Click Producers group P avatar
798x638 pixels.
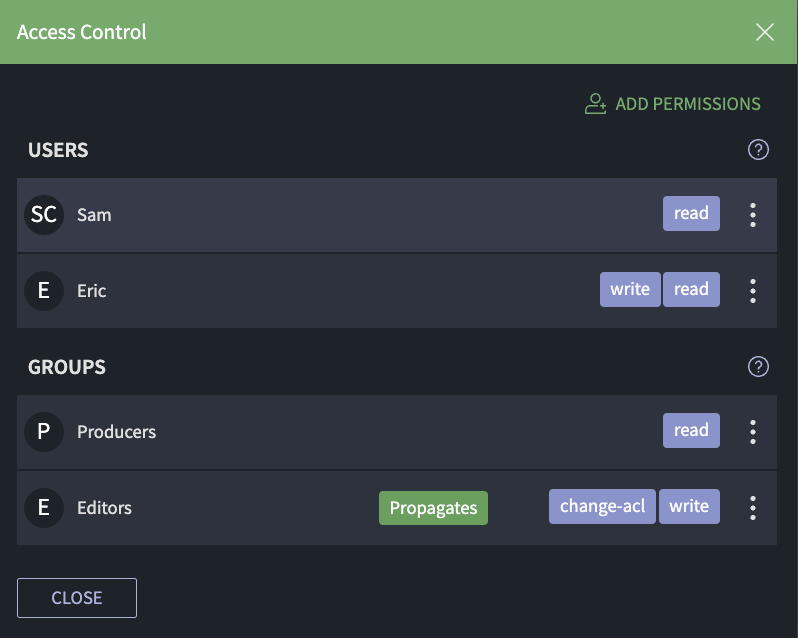click(44, 432)
